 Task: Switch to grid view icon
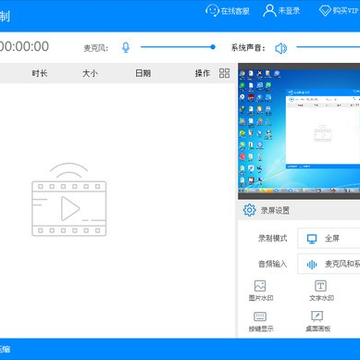[x=224, y=73]
